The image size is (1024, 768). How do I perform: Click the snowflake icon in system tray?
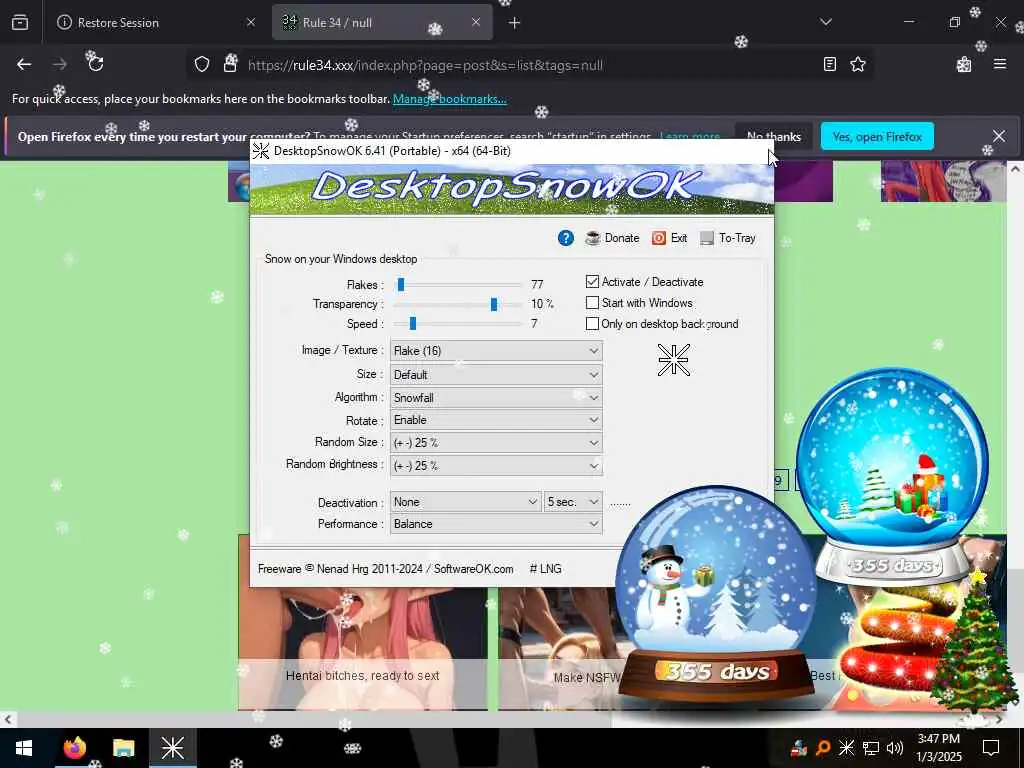[846, 748]
